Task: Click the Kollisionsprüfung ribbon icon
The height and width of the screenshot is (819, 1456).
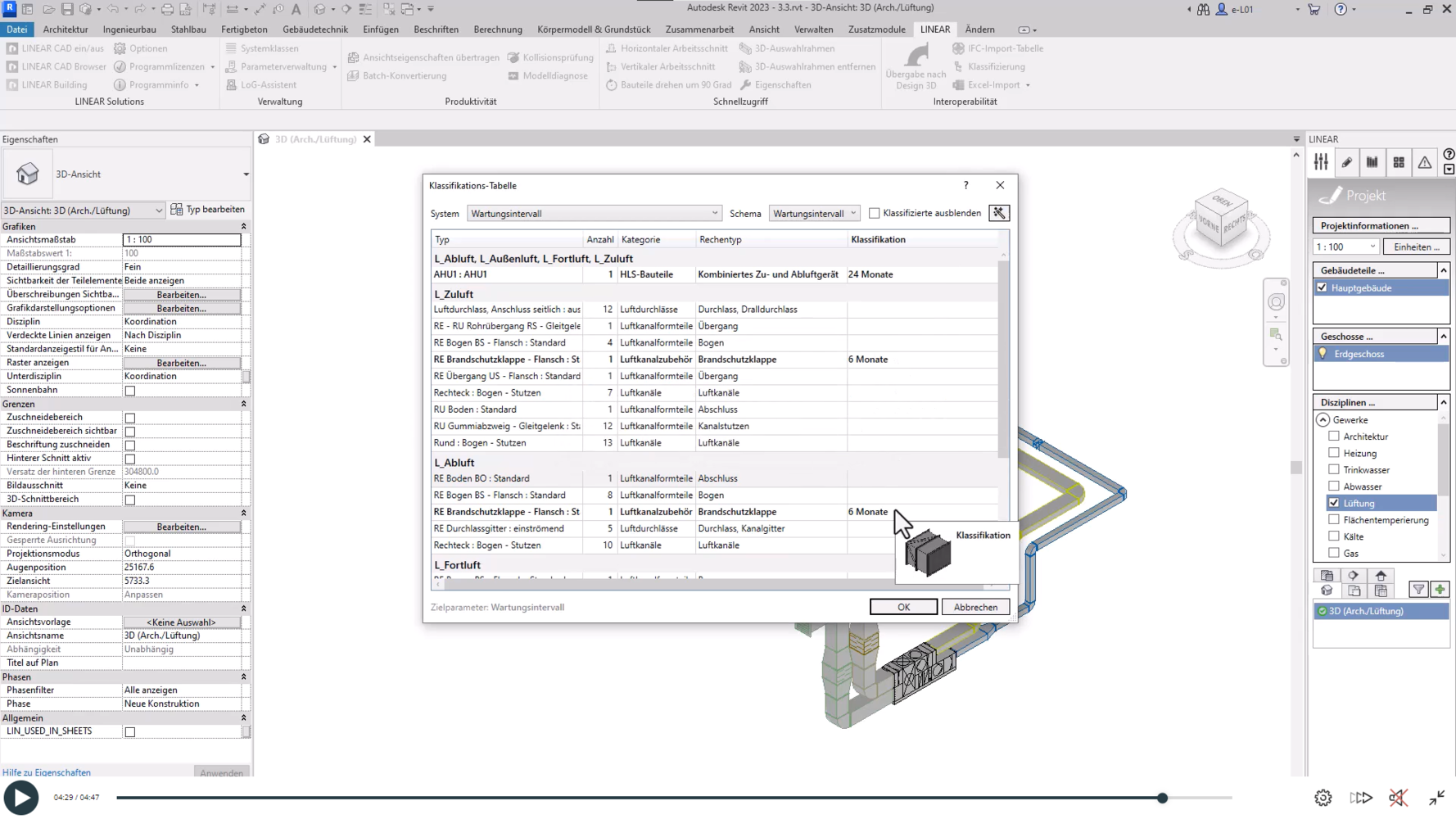Action: point(513,57)
